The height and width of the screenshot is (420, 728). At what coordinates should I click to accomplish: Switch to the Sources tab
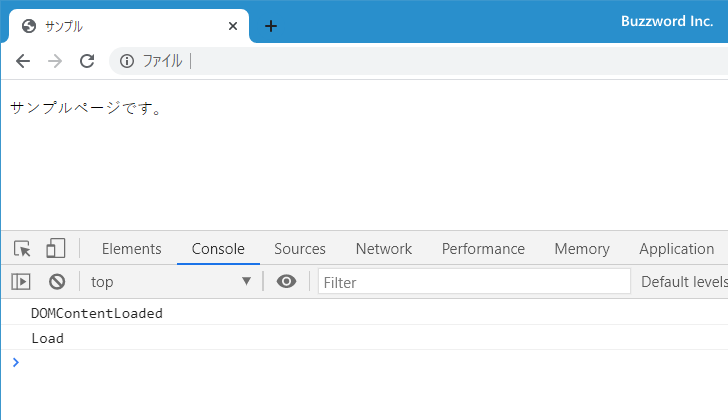pyautogui.click(x=300, y=249)
